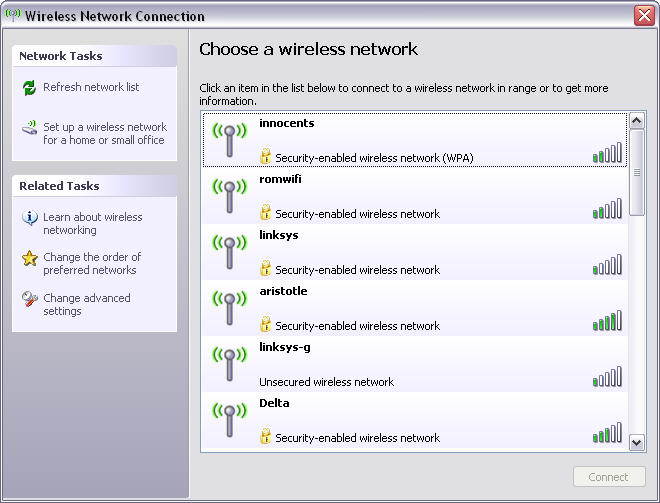Click the padlock icon under aristotle network
This screenshot has width=660, height=503.
[x=266, y=325]
